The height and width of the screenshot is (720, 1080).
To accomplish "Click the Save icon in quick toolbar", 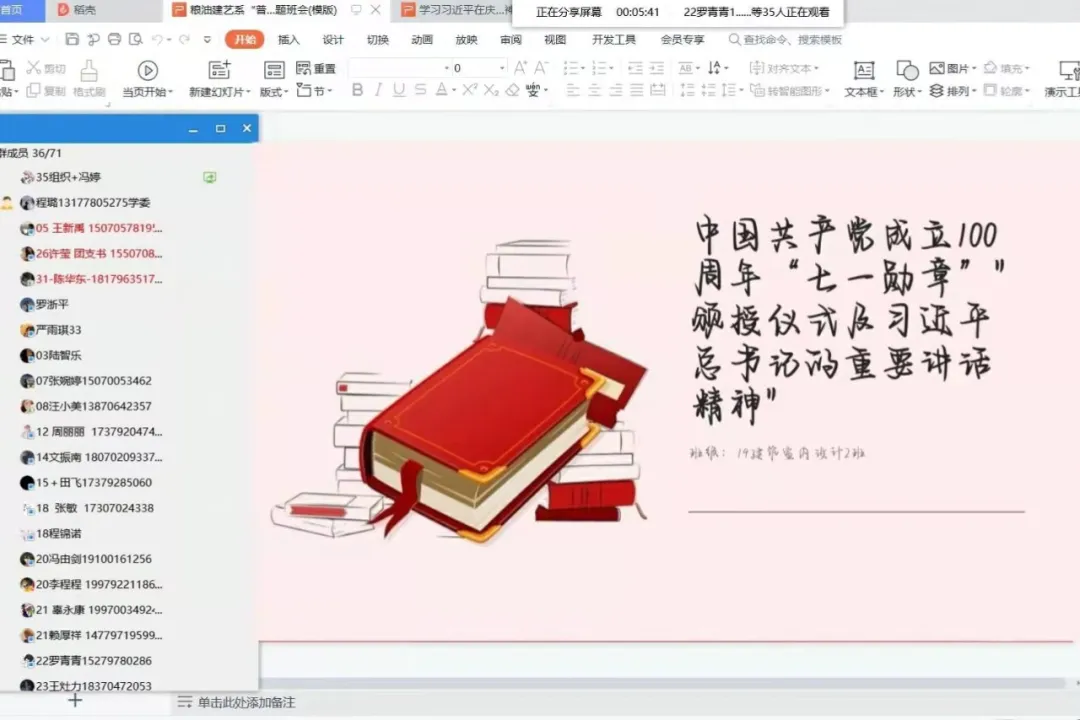I will 72,40.
